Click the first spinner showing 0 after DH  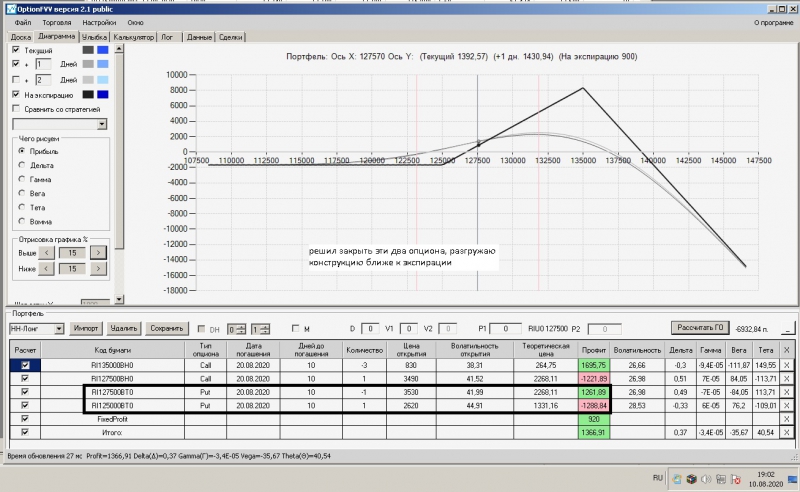236,329
